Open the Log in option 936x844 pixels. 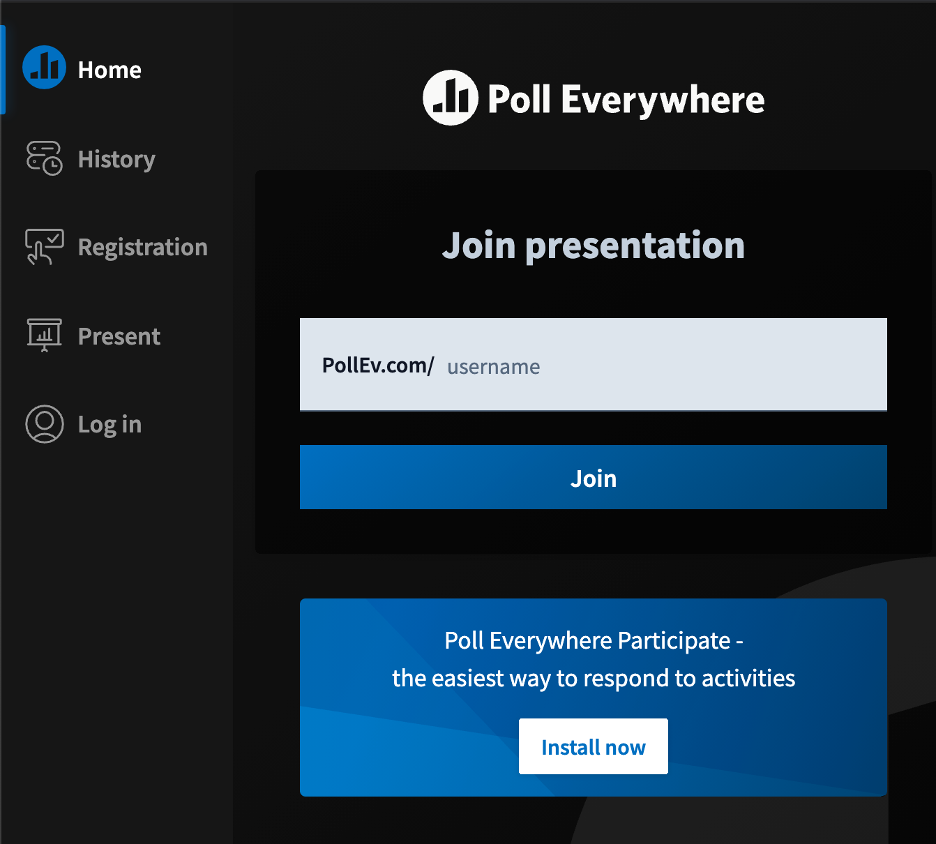click(109, 423)
